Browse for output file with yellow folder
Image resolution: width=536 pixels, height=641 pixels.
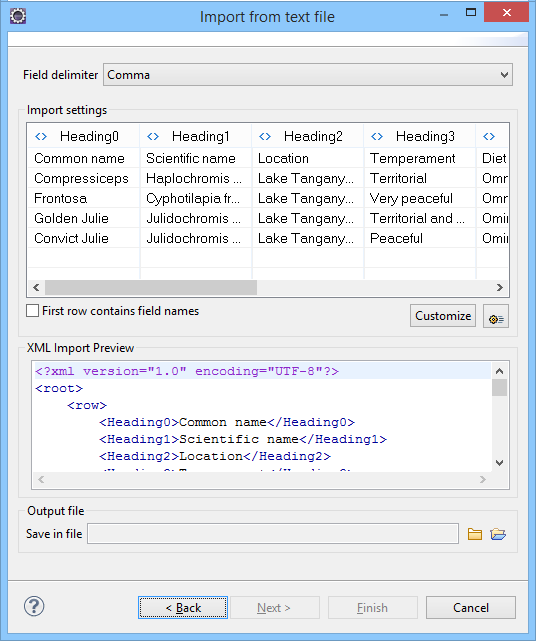[475, 534]
